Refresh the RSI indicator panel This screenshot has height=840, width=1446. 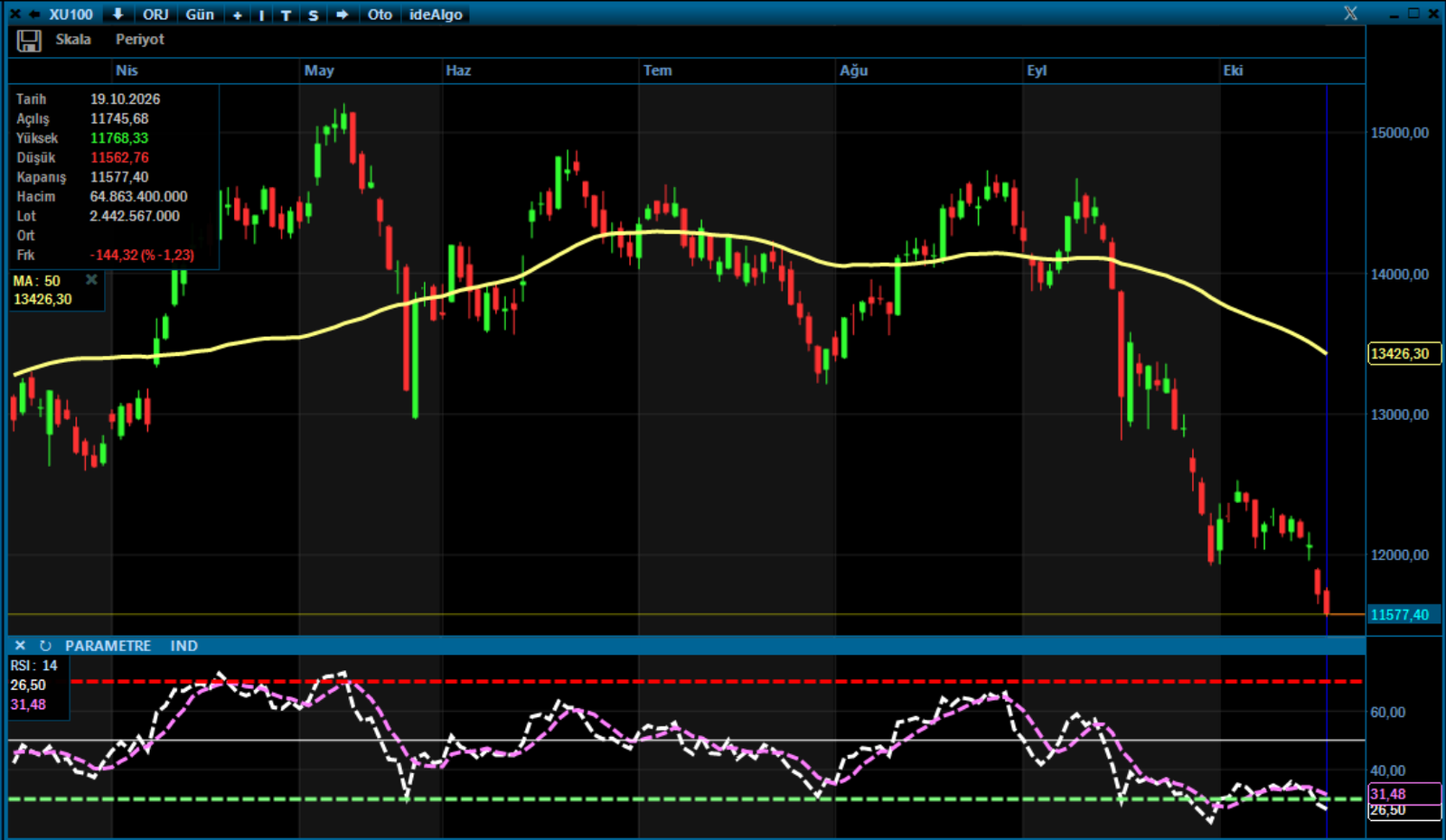point(45,646)
